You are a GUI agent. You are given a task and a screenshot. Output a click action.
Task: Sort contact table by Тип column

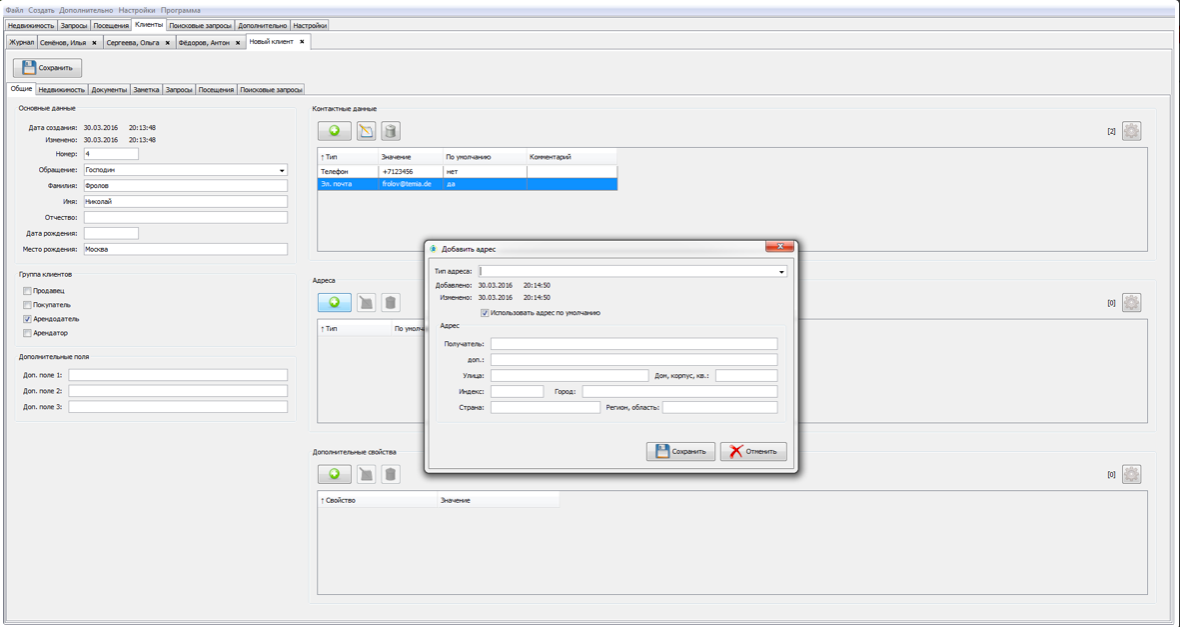click(x=348, y=157)
